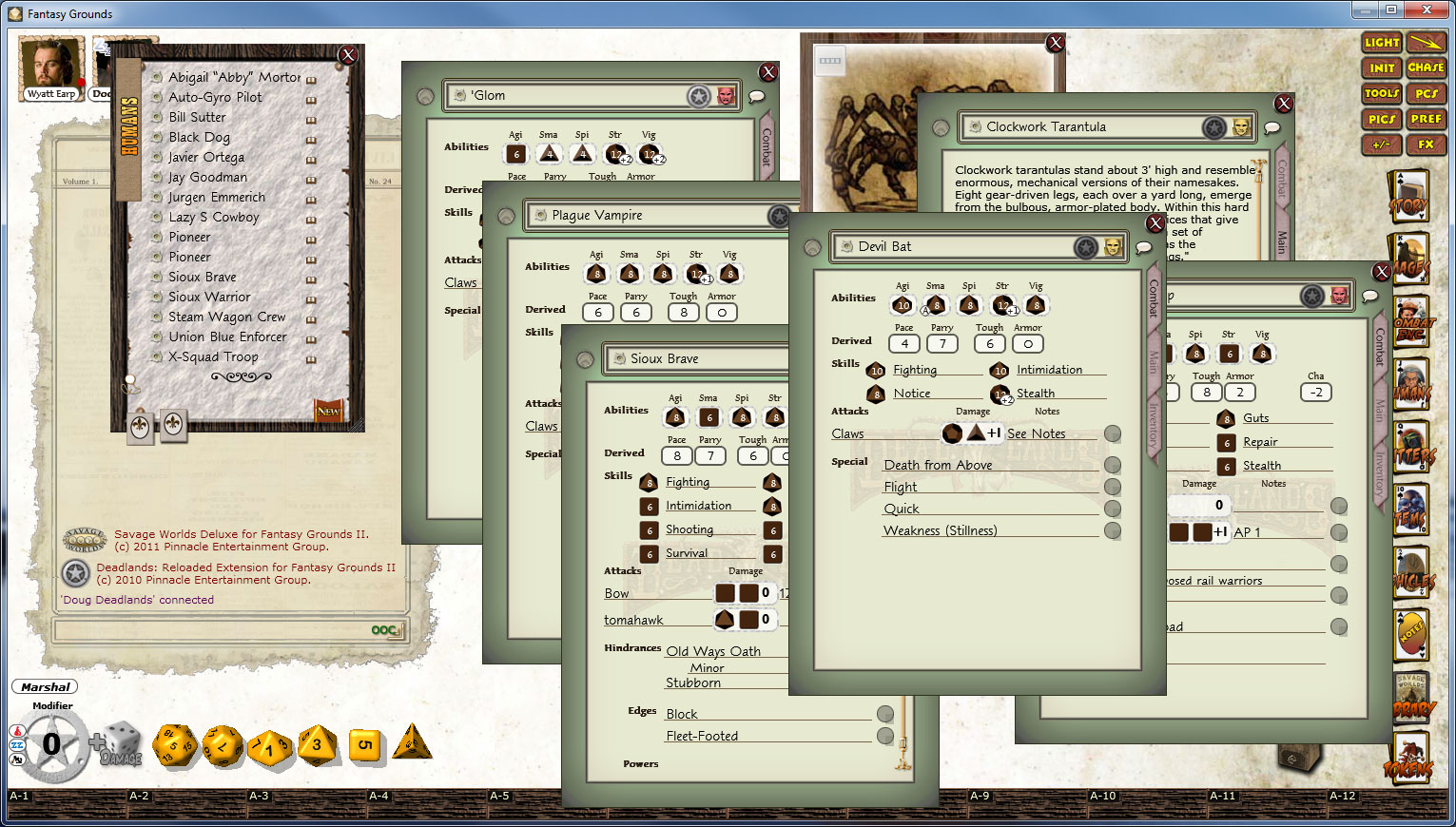Toggle the chat bubble on the Devil Bat window
Screen dimensions: 1456x827
(1143, 247)
